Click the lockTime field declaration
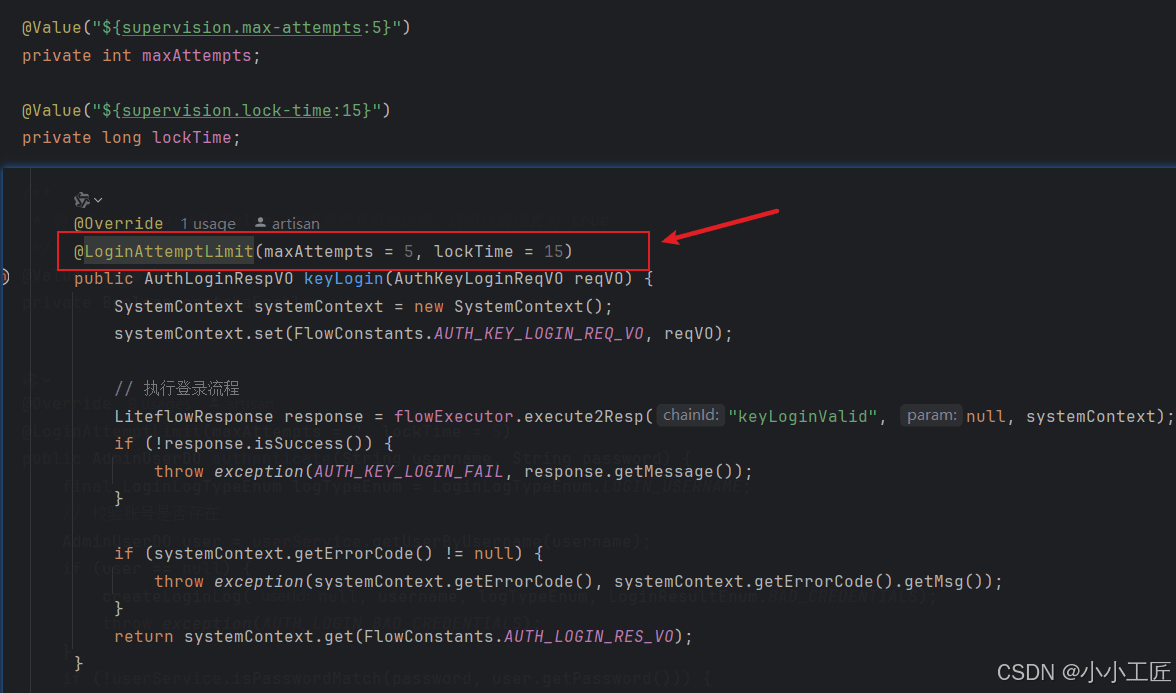1176x693 pixels. coord(192,138)
